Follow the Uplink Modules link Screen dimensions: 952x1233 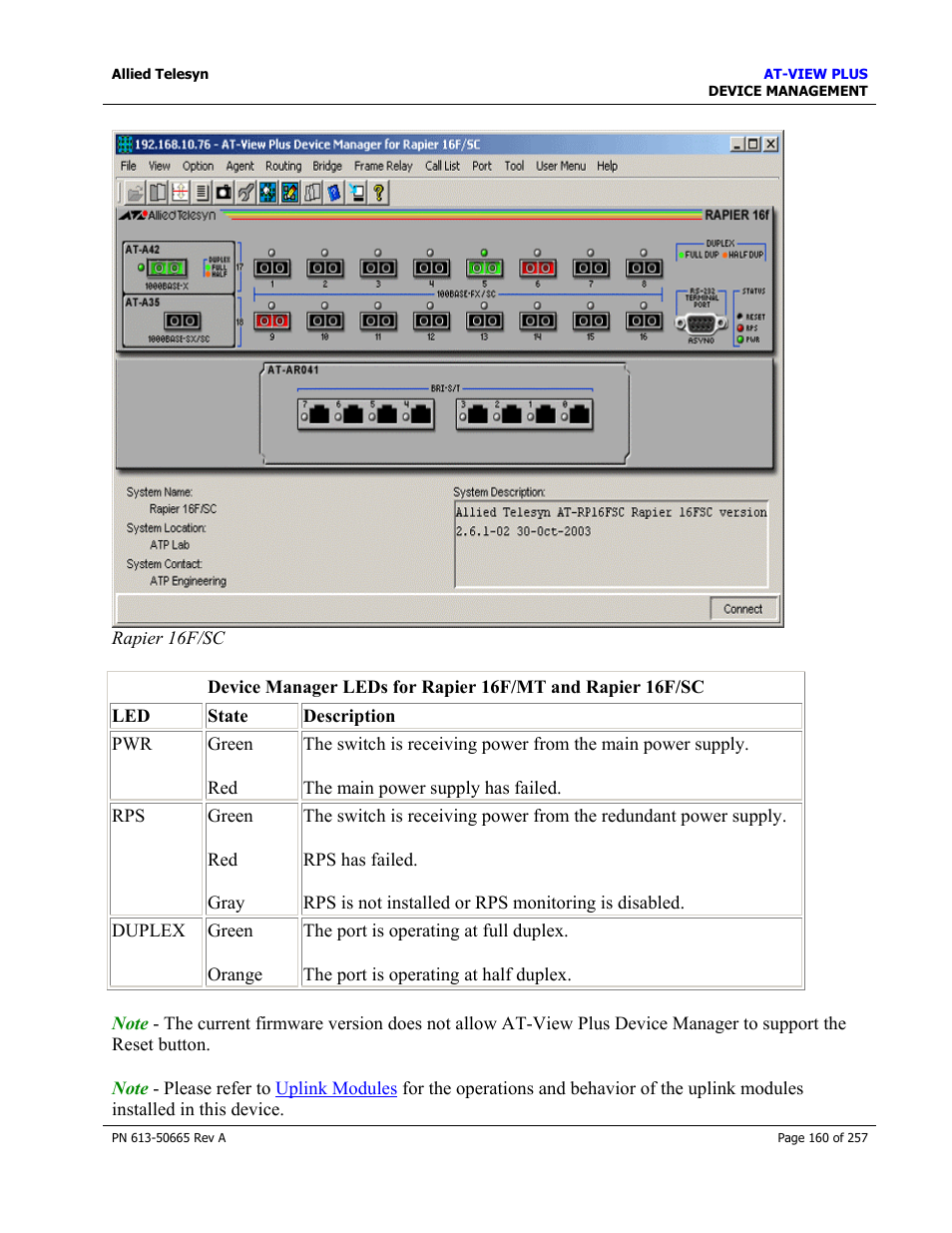click(x=336, y=1088)
